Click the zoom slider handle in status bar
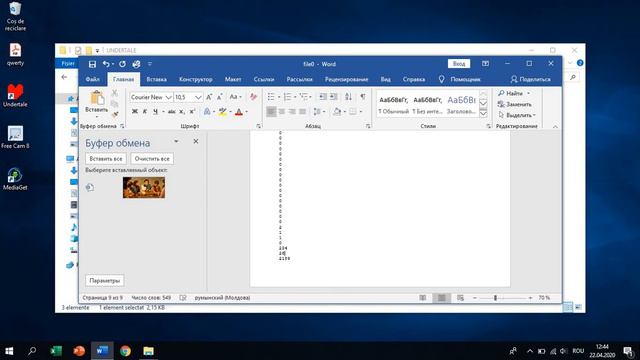 [x=496, y=298]
